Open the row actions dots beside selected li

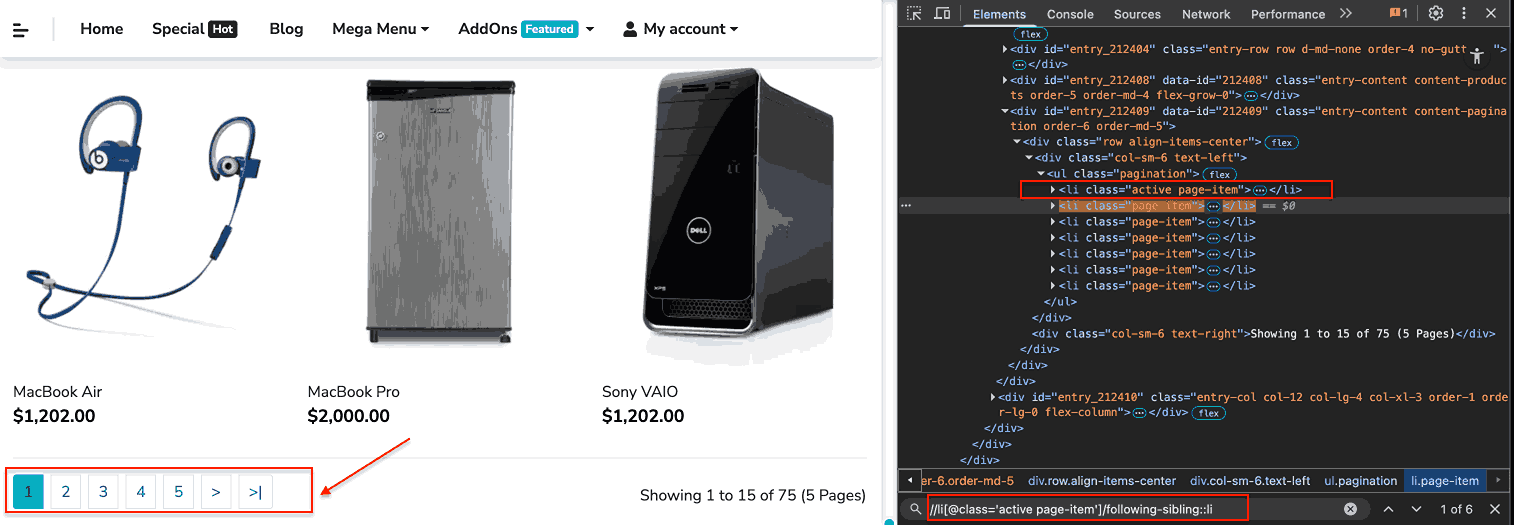click(906, 205)
